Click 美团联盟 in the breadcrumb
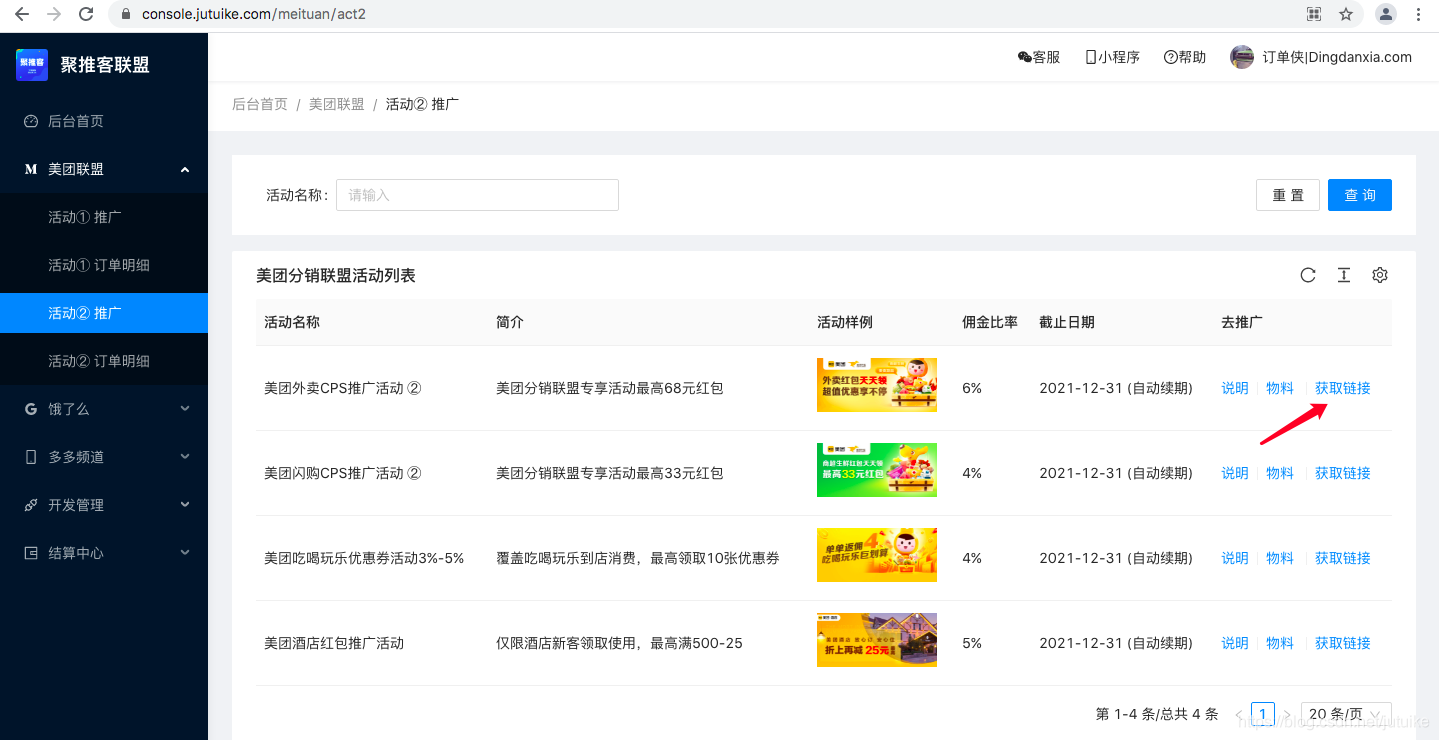1439x740 pixels. coord(337,104)
